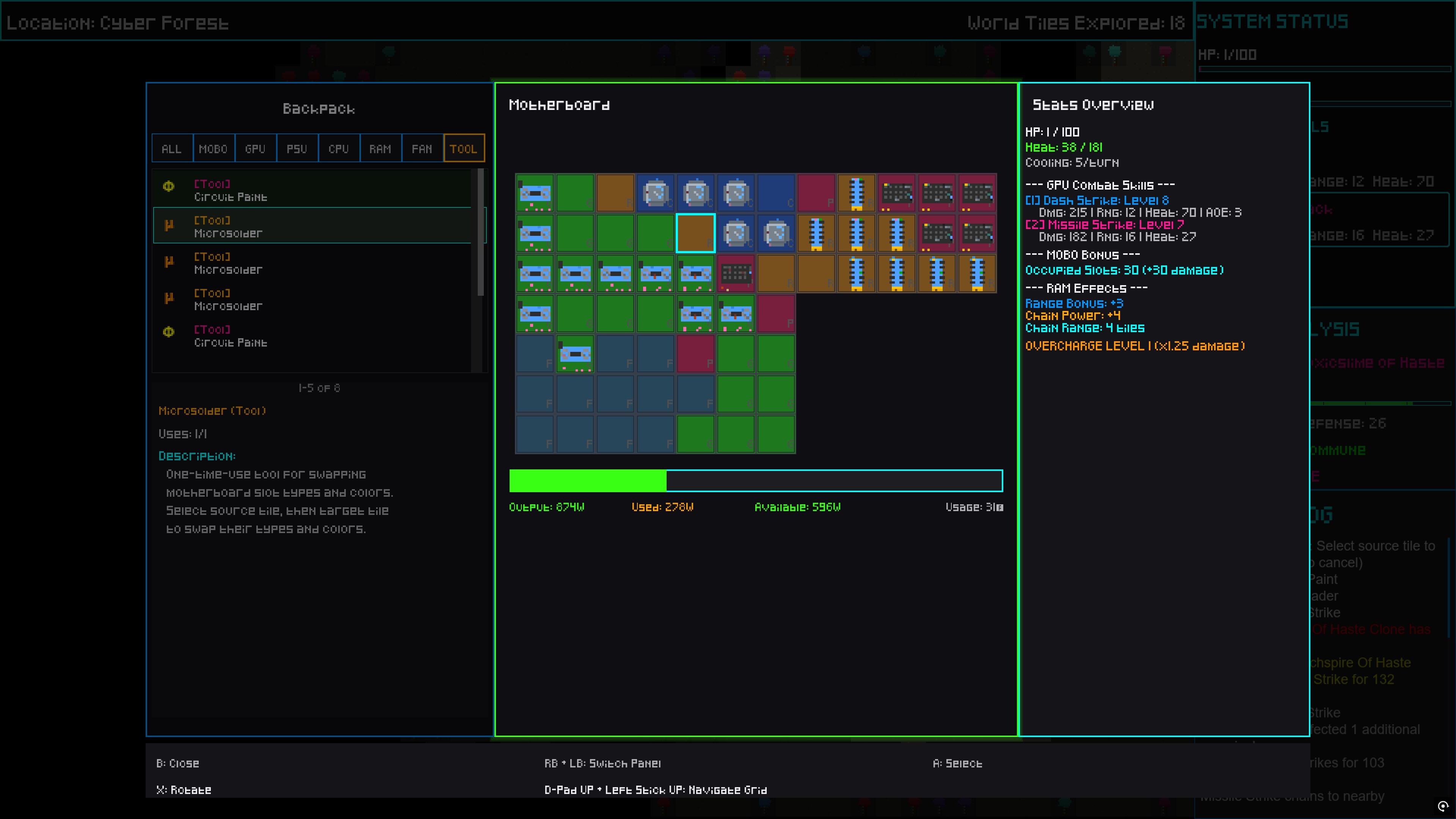Image resolution: width=1456 pixels, height=819 pixels.
Task: Select the first Circuit Paint tool icon
Action: (168, 187)
